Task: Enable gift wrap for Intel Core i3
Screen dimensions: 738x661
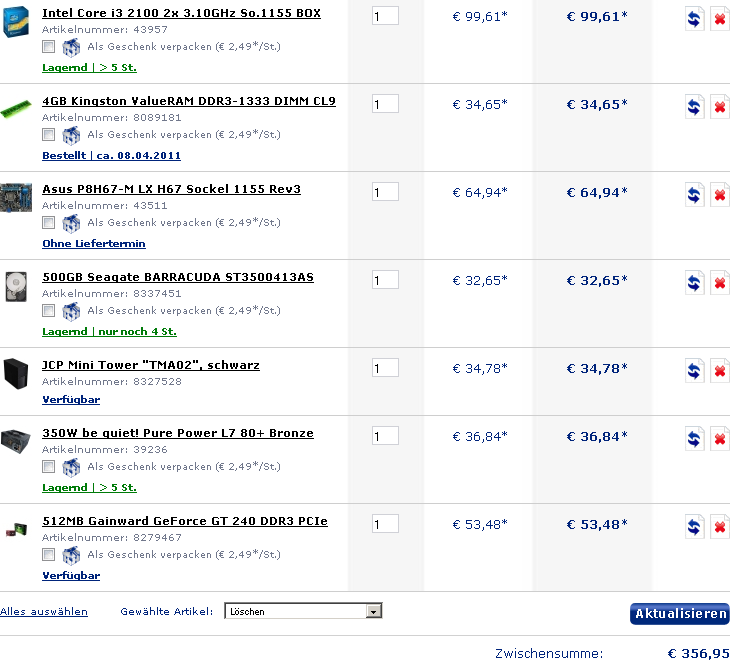Action: click(x=48, y=47)
